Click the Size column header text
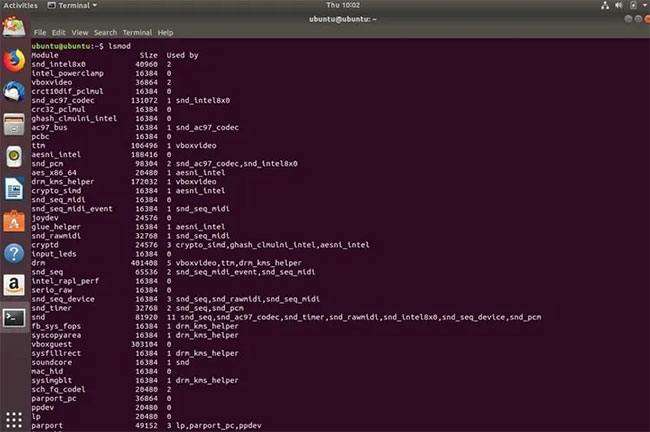 point(148,55)
